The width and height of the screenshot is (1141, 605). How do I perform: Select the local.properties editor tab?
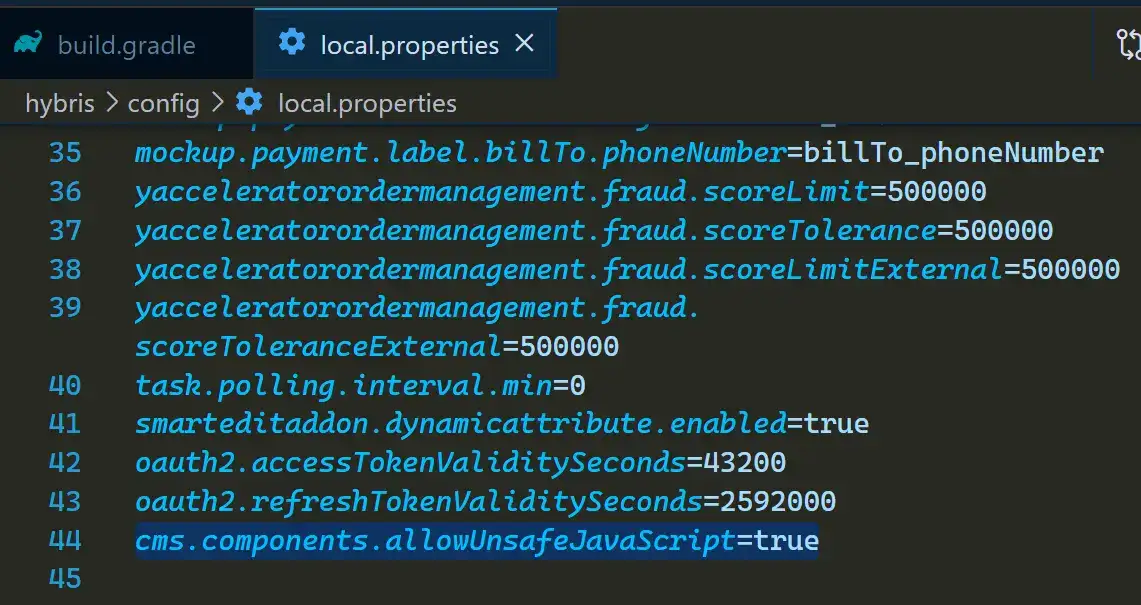pos(408,45)
